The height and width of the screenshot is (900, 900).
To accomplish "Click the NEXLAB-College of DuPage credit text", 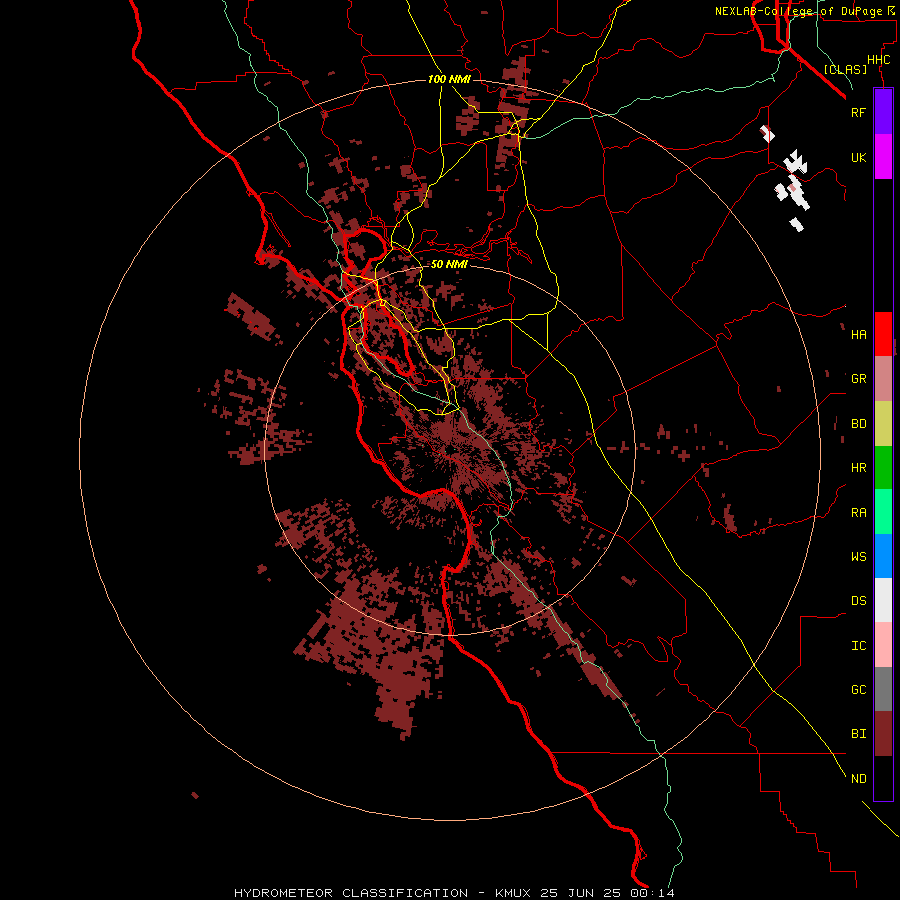I will coord(804,11).
